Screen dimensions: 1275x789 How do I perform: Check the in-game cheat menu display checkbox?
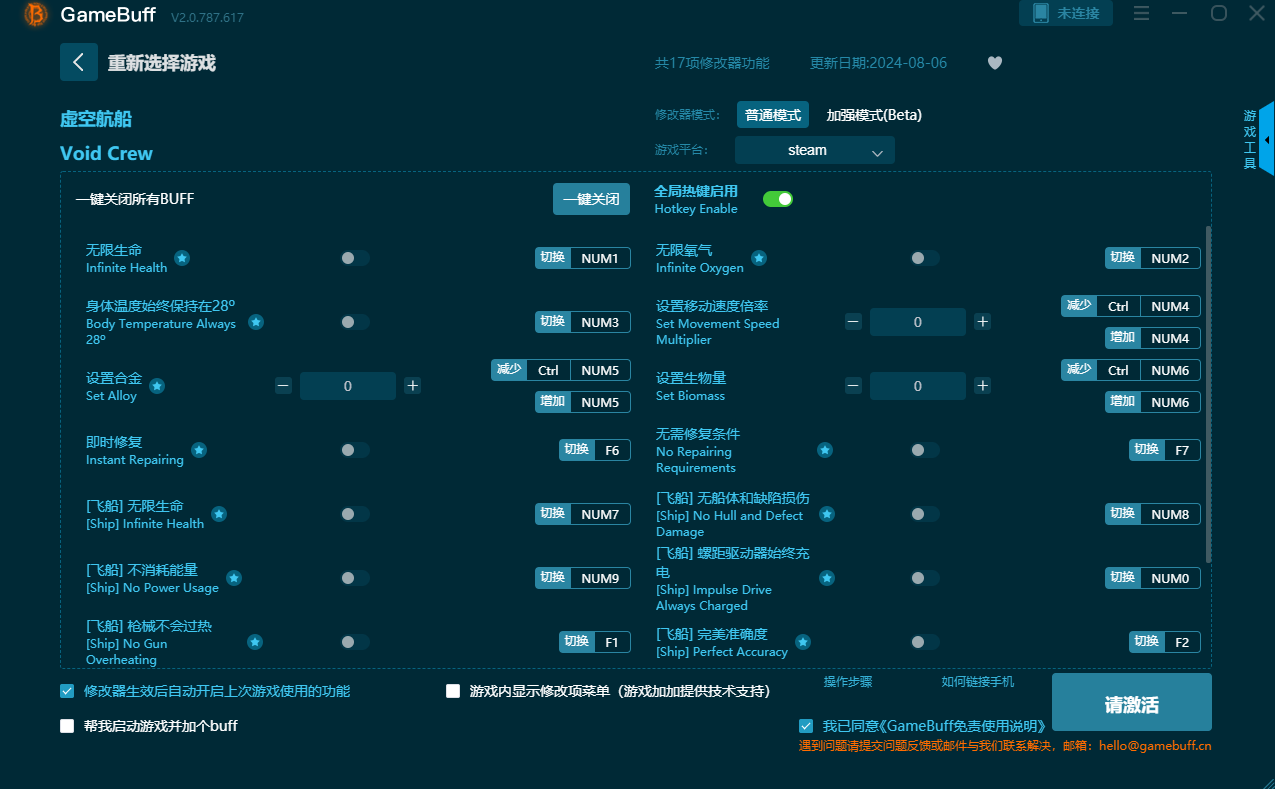tap(453, 691)
